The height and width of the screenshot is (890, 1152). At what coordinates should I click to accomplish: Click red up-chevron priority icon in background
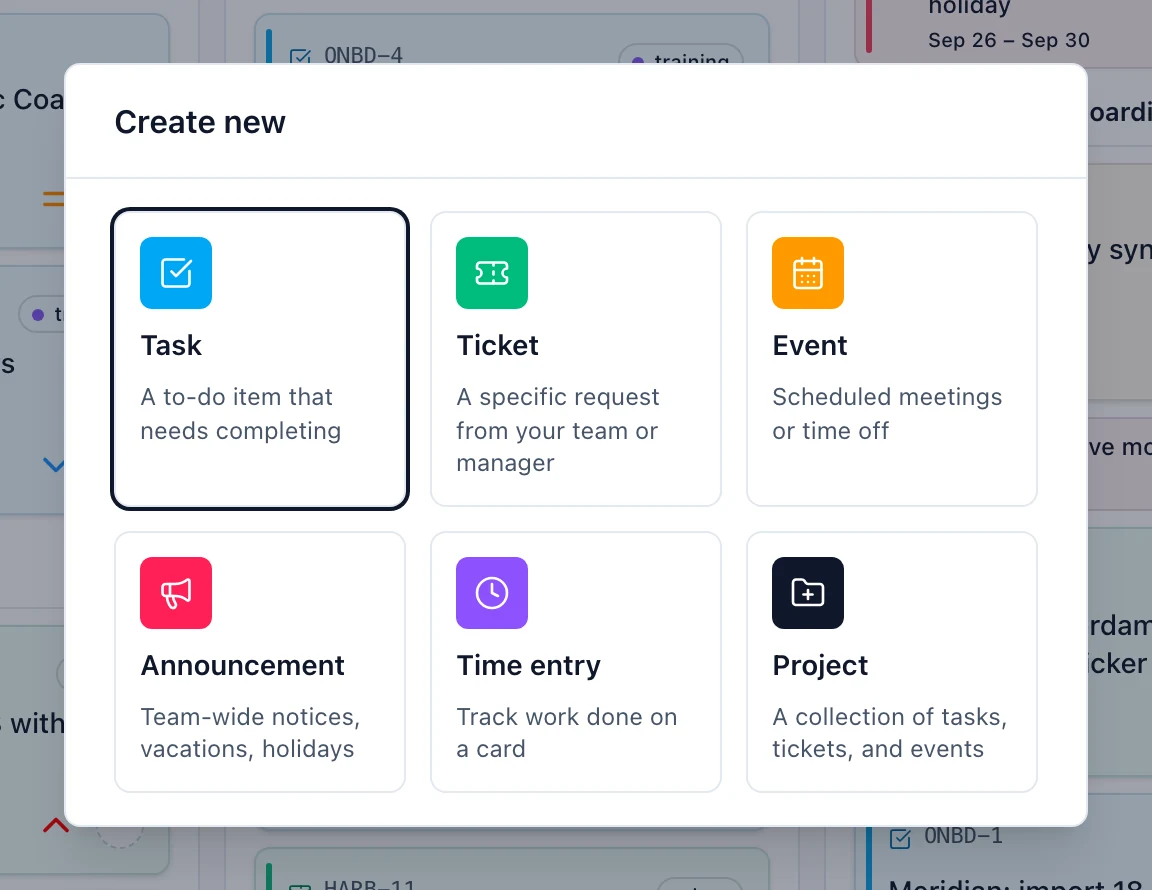55,825
